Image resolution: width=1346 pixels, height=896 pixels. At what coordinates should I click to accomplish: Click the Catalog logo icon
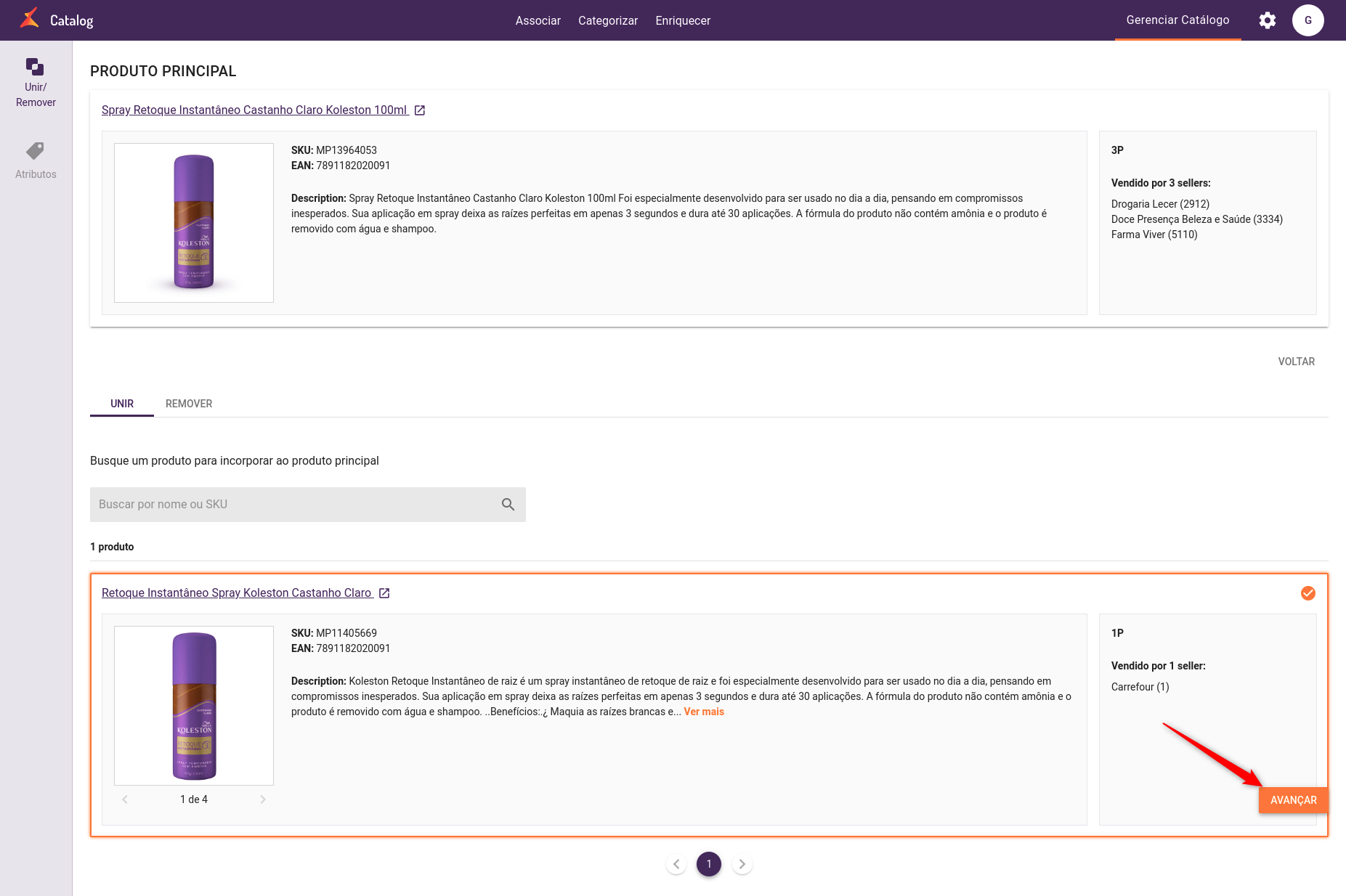(x=30, y=18)
